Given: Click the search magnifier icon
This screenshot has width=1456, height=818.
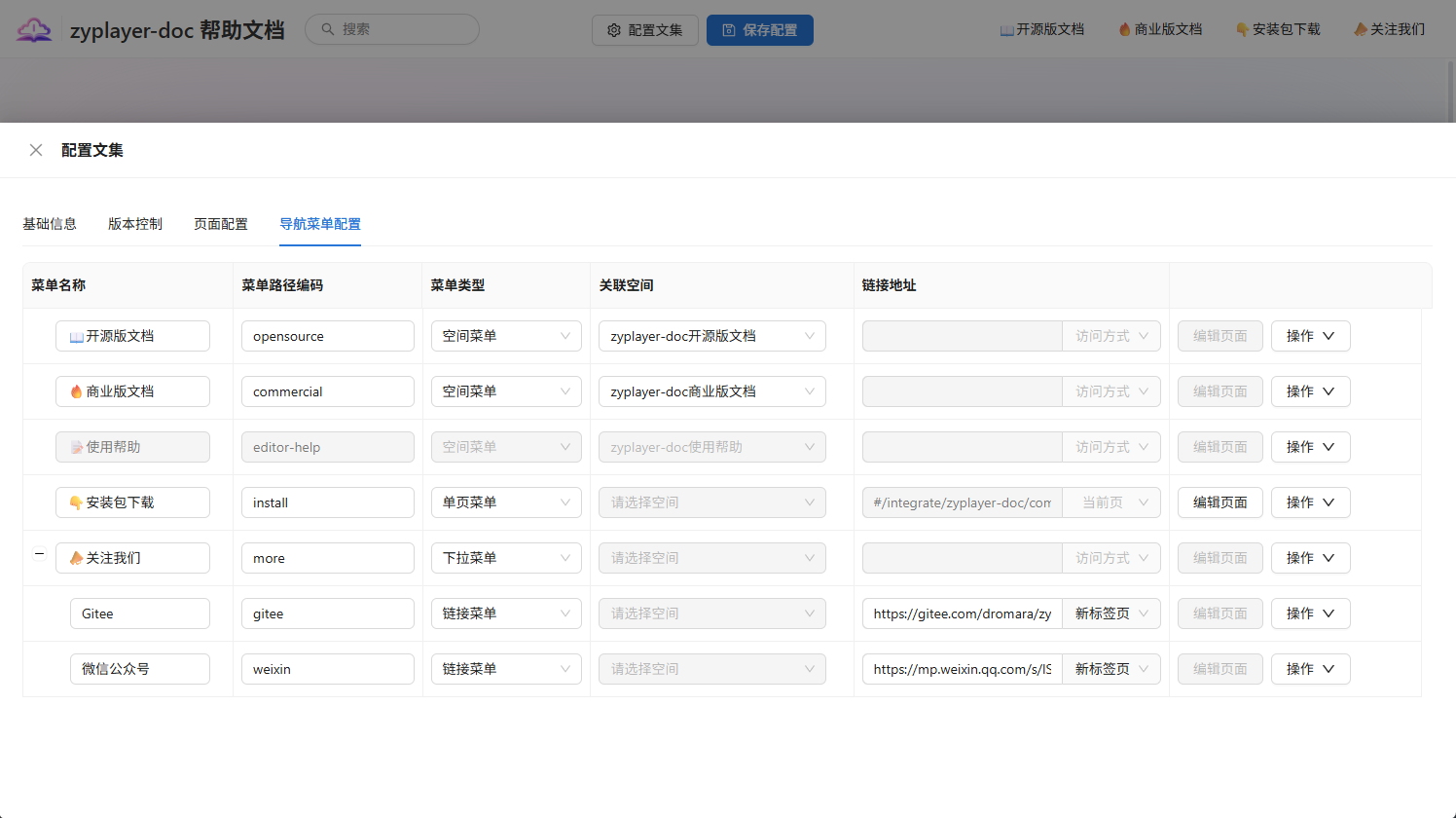Looking at the screenshot, I should (328, 29).
